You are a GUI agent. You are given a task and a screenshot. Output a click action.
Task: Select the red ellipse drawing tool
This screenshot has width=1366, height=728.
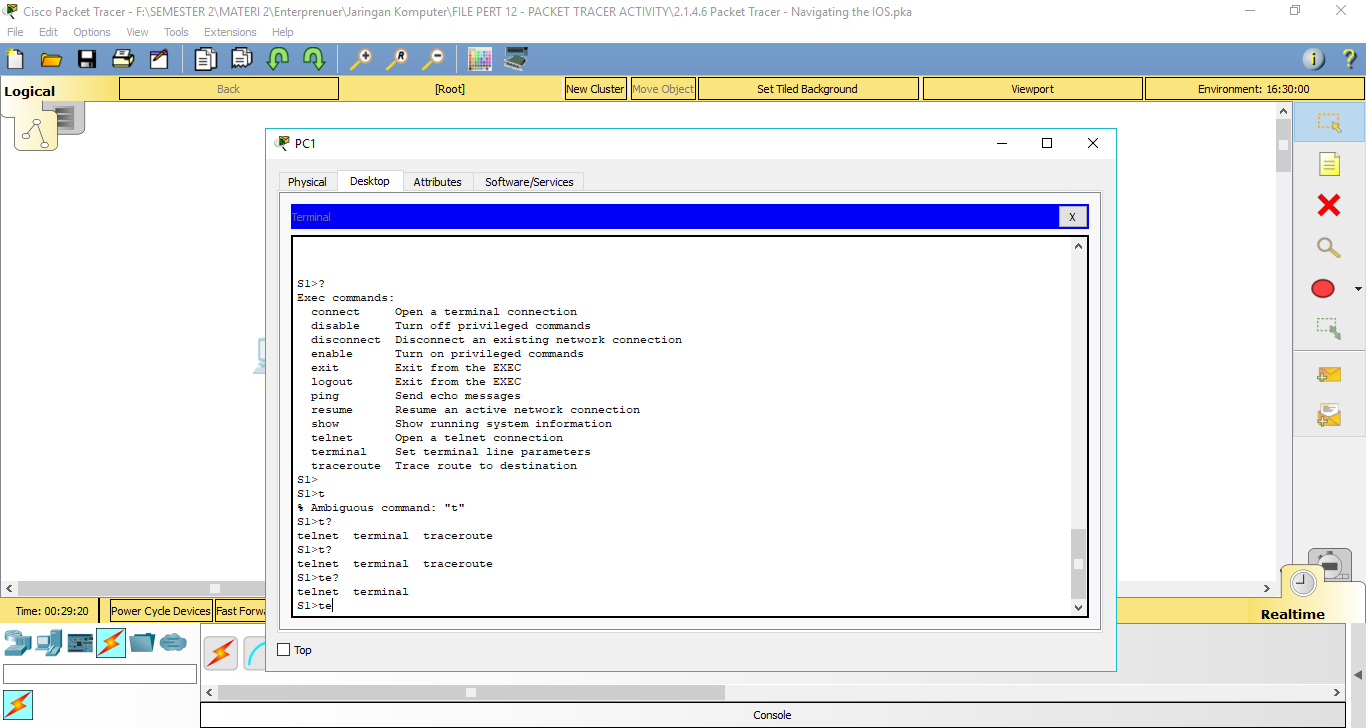(1323, 289)
